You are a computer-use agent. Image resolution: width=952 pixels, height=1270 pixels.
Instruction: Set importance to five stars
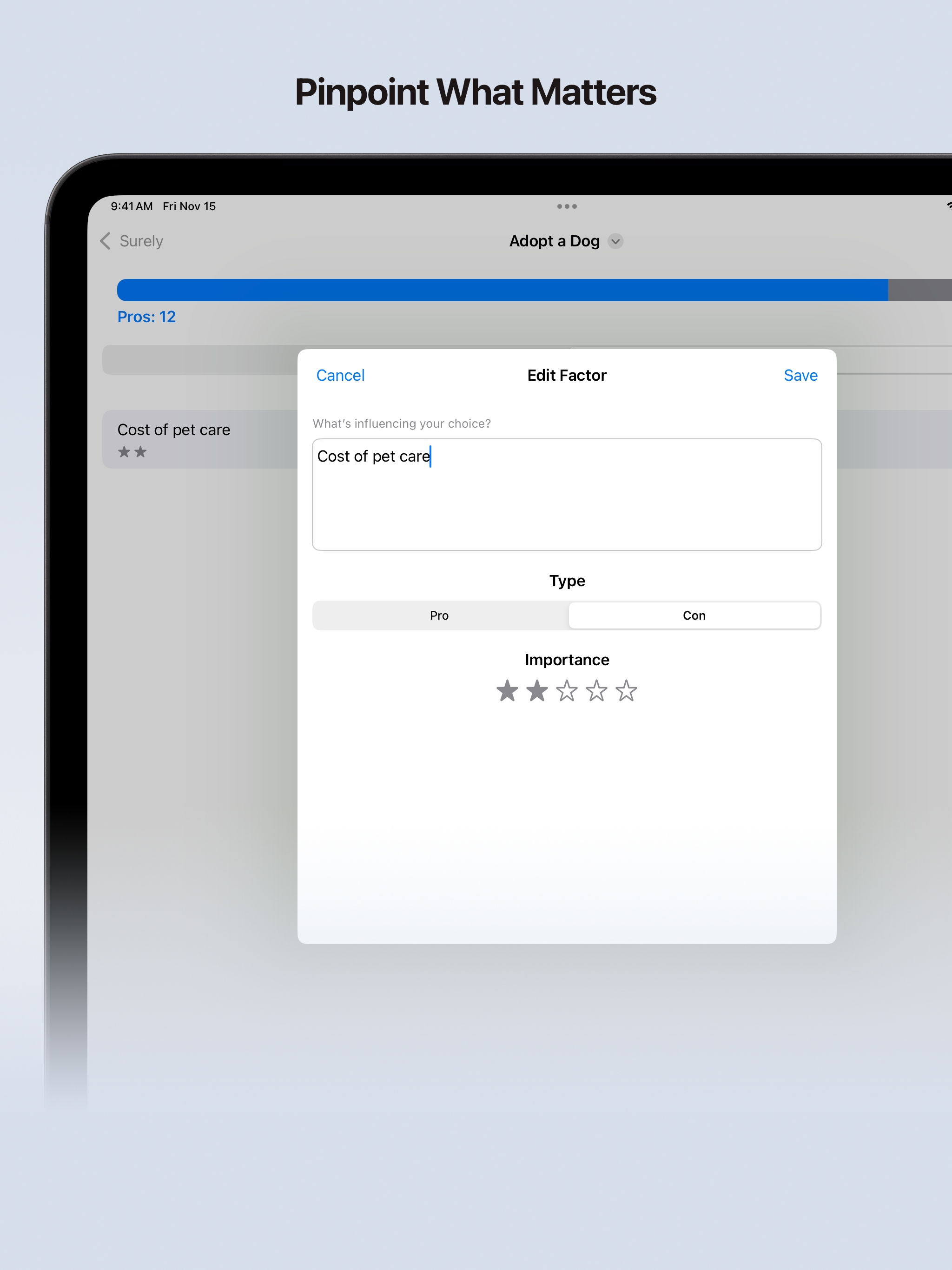point(627,691)
